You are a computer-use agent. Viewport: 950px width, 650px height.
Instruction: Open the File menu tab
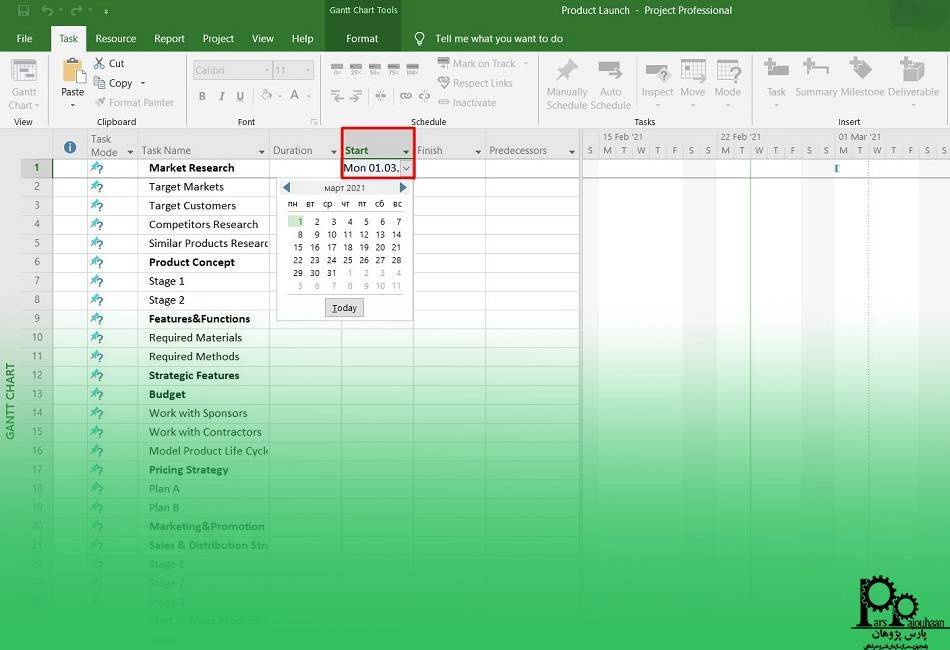(x=24, y=39)
